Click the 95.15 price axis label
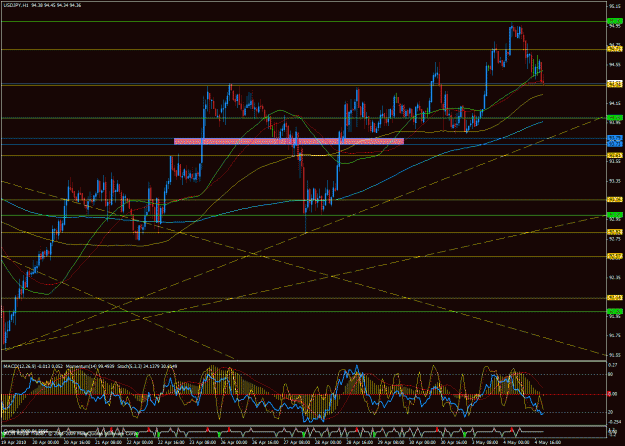 [x=615, y=6]
